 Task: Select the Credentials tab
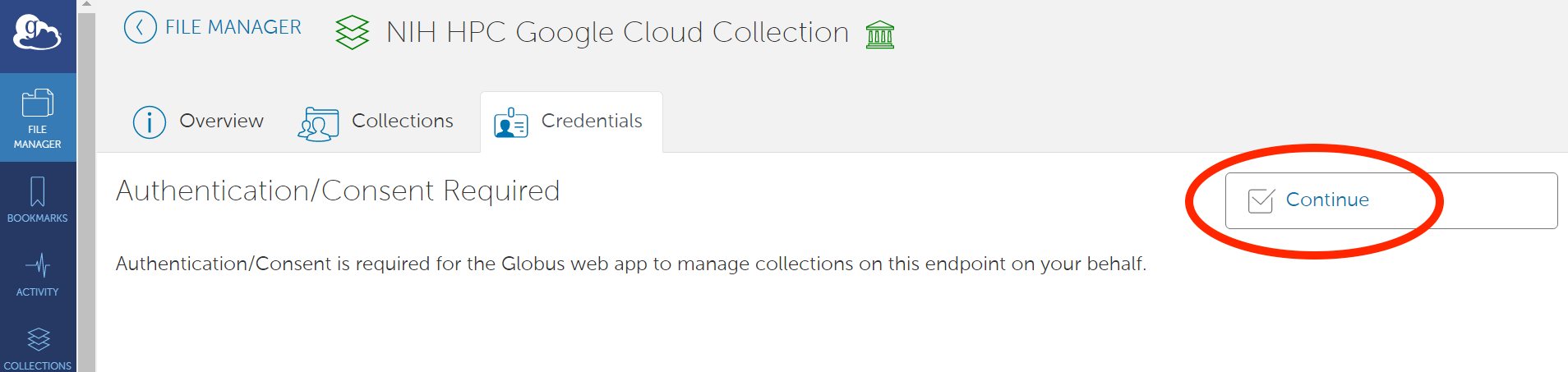[592, 122]
